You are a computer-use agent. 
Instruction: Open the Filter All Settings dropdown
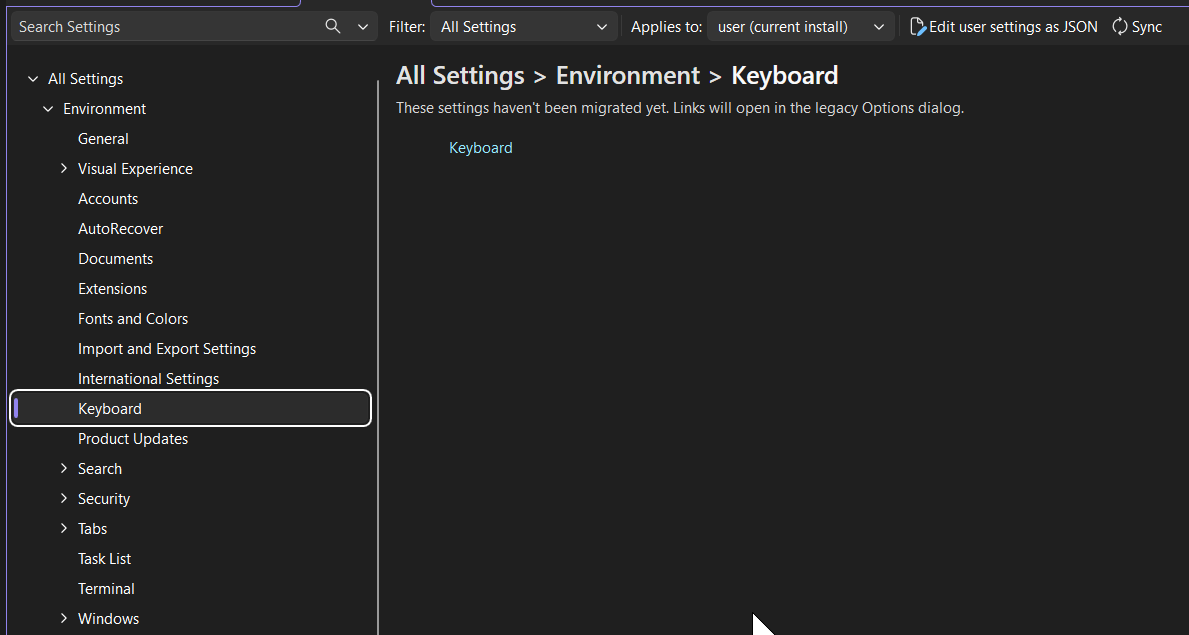tap(524, 27)
